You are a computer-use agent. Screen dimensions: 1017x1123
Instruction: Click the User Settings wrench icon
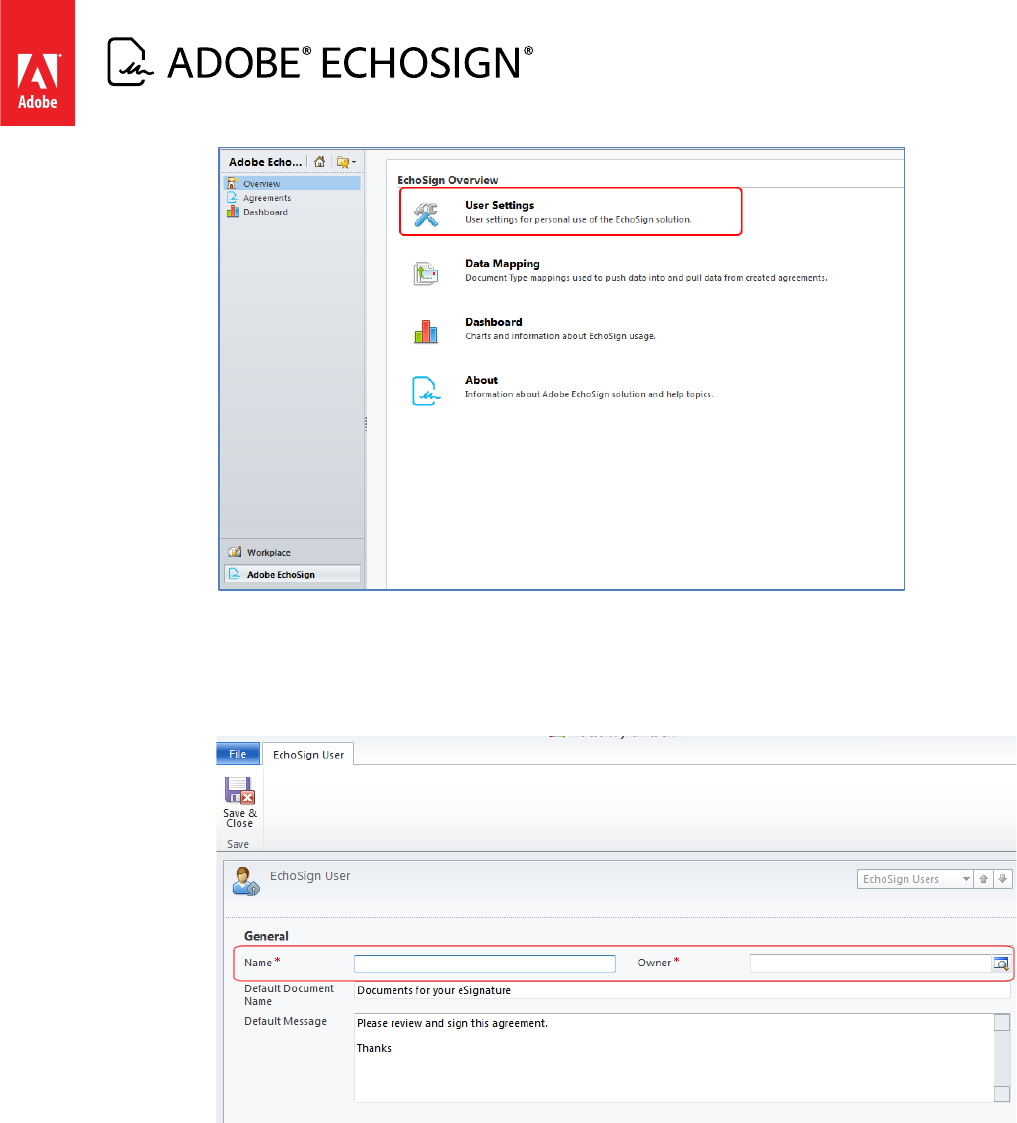[x=425, y=214]
